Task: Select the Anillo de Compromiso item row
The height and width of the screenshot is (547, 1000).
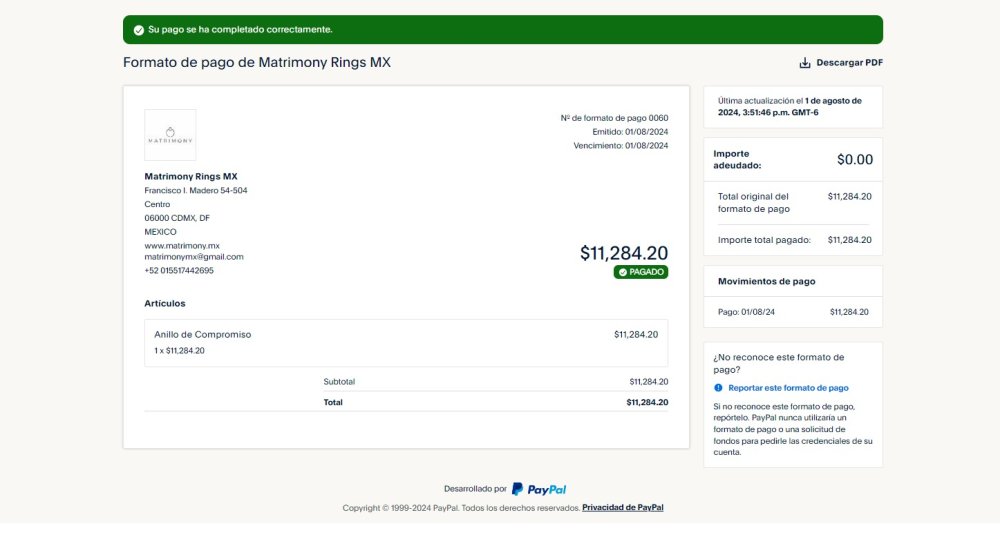Action: pos(406,343)
